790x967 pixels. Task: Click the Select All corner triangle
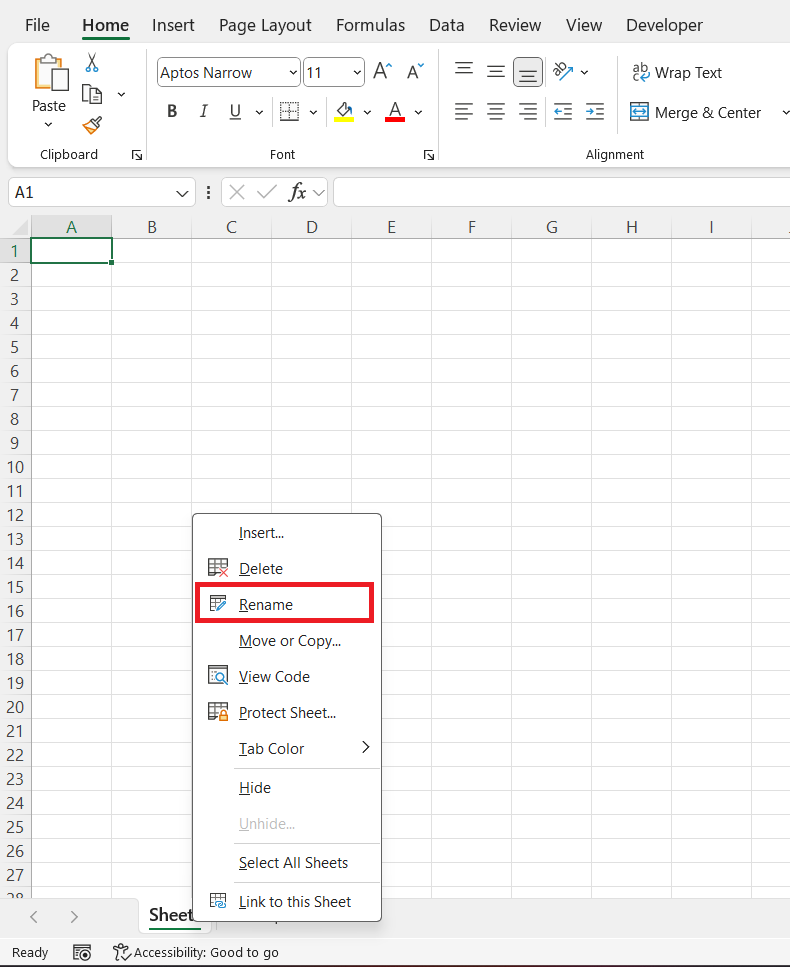point(19,227)
